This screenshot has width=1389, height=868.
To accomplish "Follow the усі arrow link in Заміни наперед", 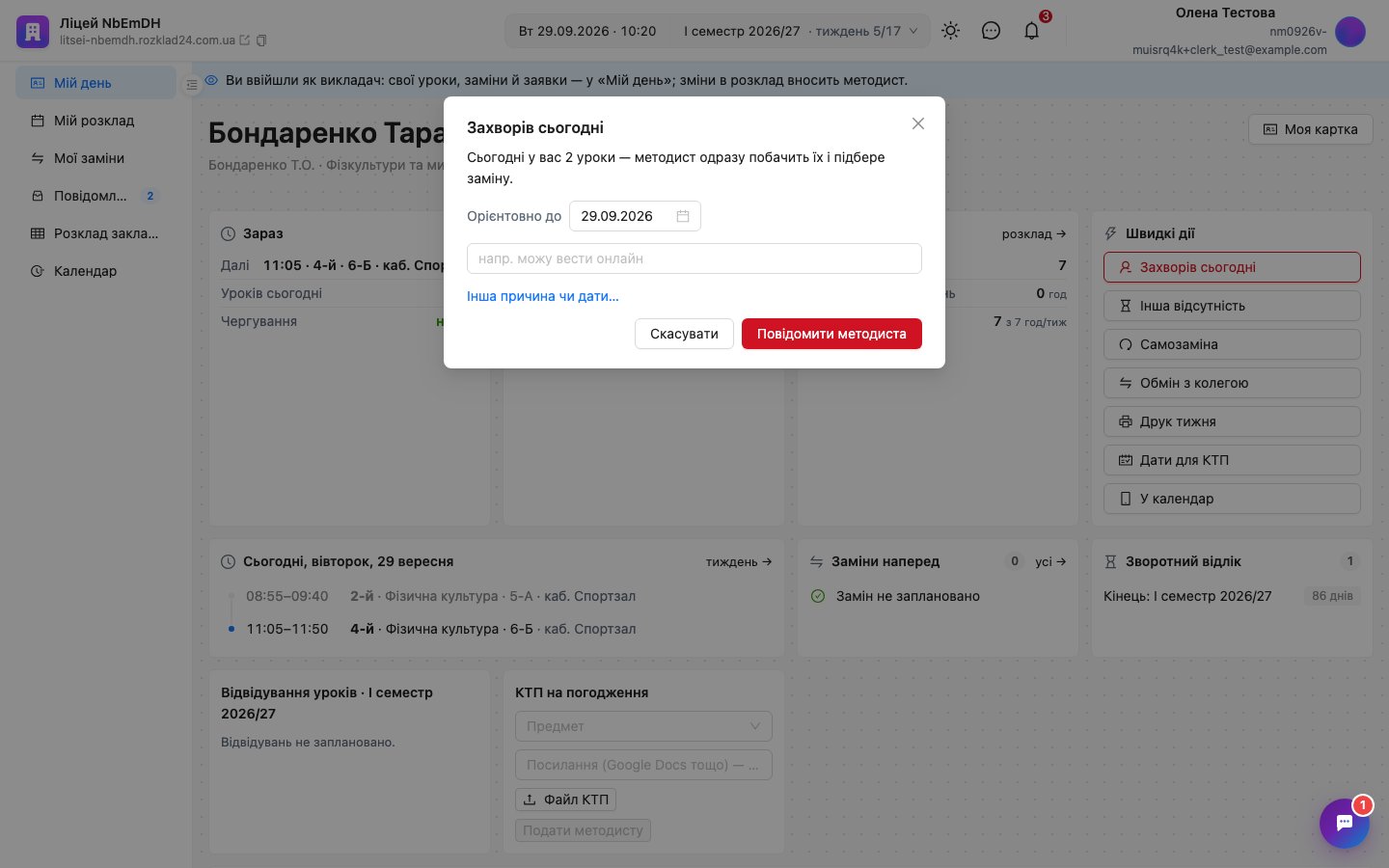I will coord(1050,561).
